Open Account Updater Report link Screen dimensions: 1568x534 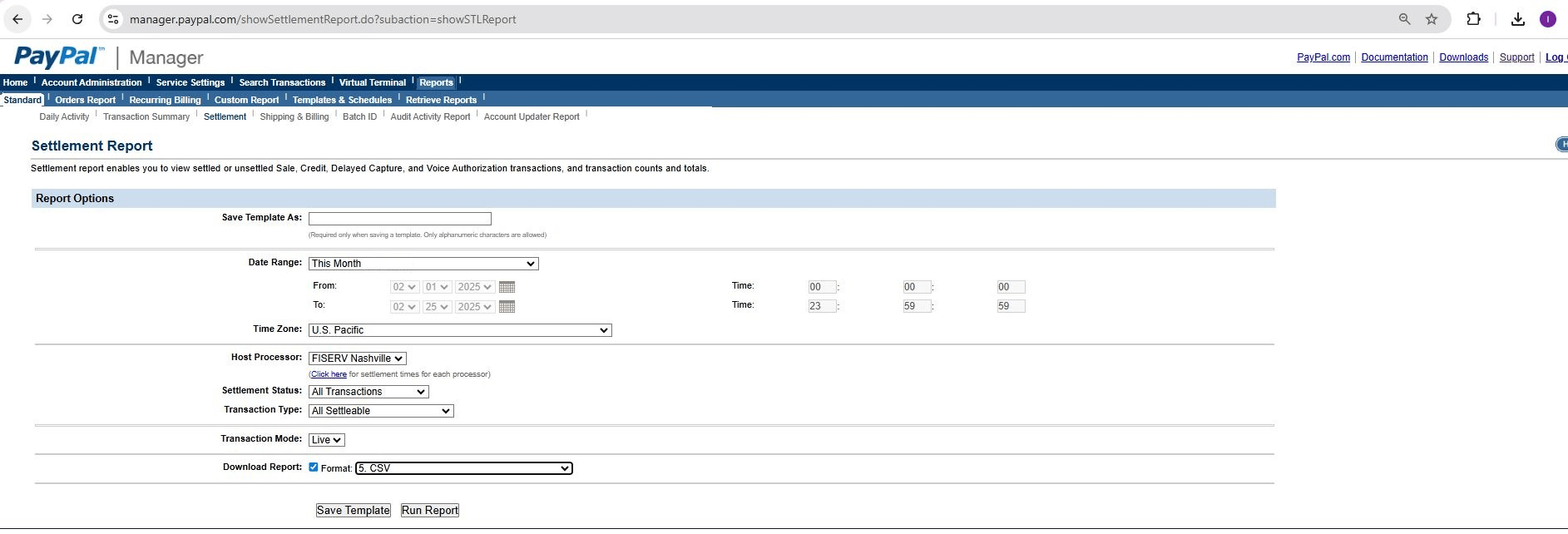tap(532, 116)
